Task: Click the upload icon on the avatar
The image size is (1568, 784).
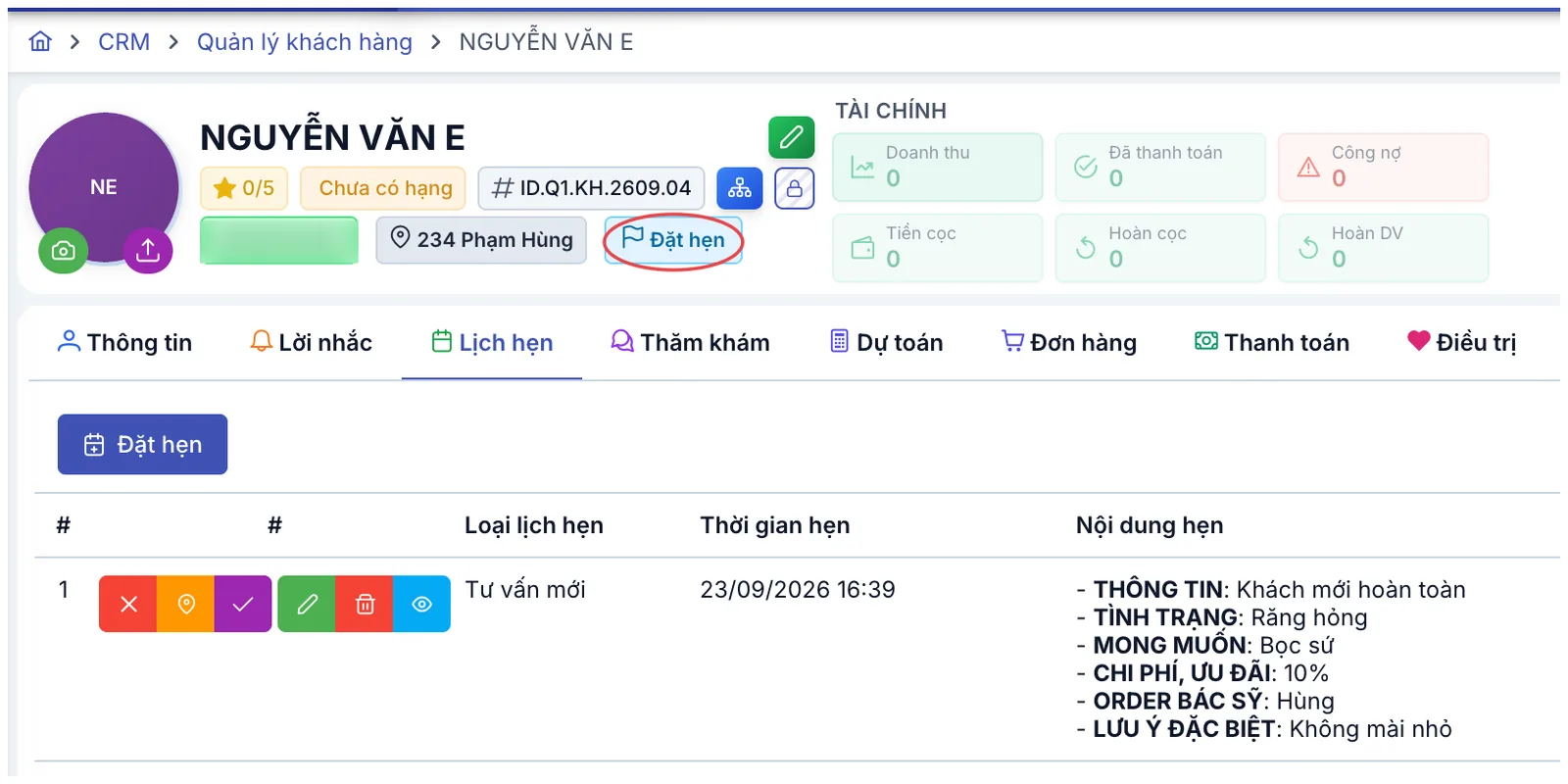Action: point(148,251)
